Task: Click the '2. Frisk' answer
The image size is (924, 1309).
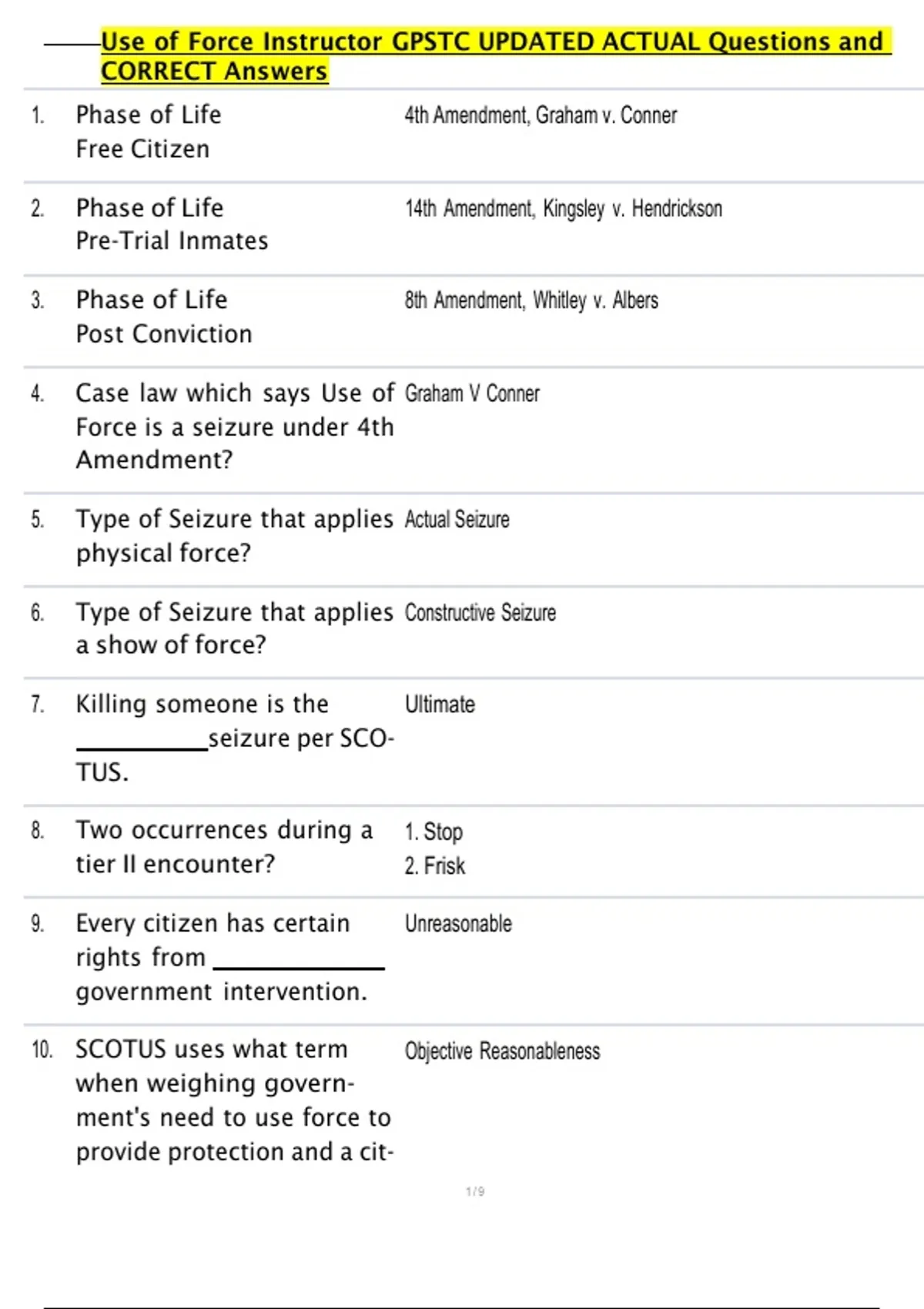Action: [435, 866]
